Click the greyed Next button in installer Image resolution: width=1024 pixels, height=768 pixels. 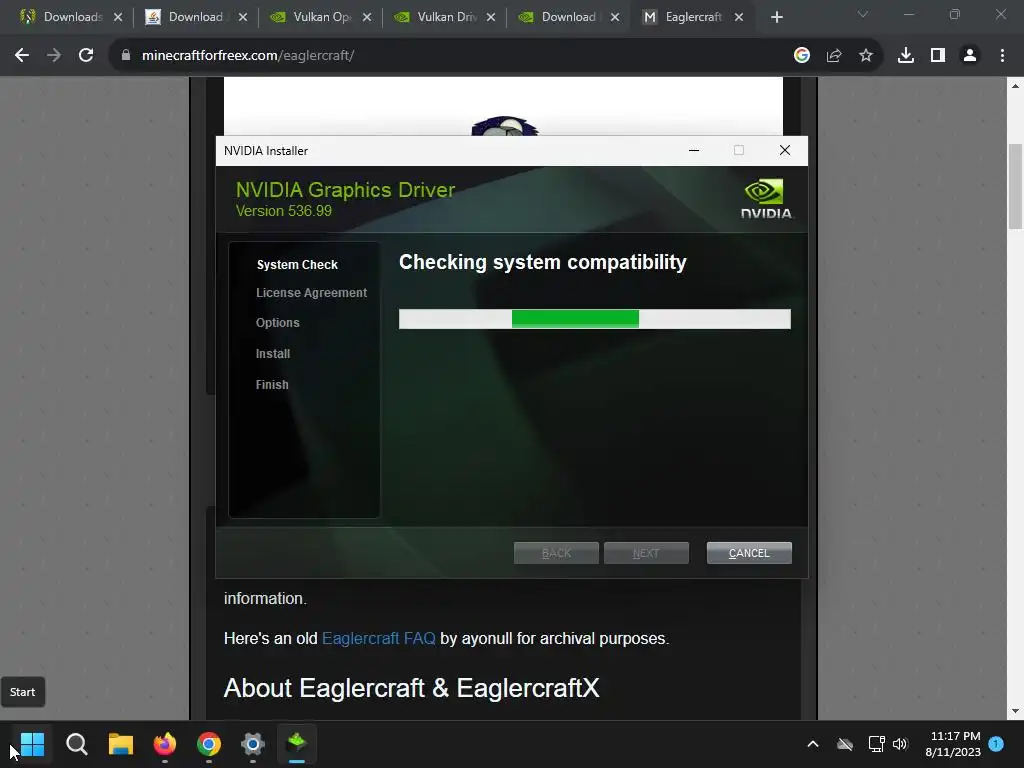(646, 553)
